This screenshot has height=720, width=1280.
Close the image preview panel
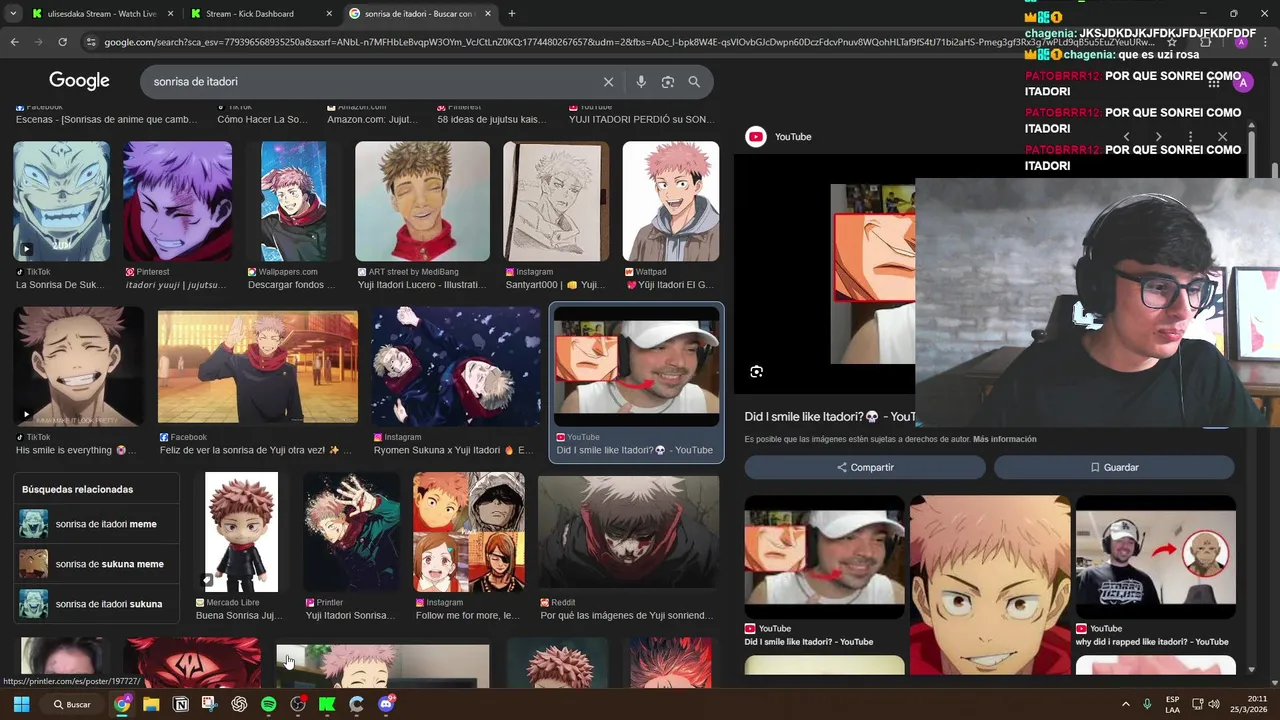tap(1222, 137)
